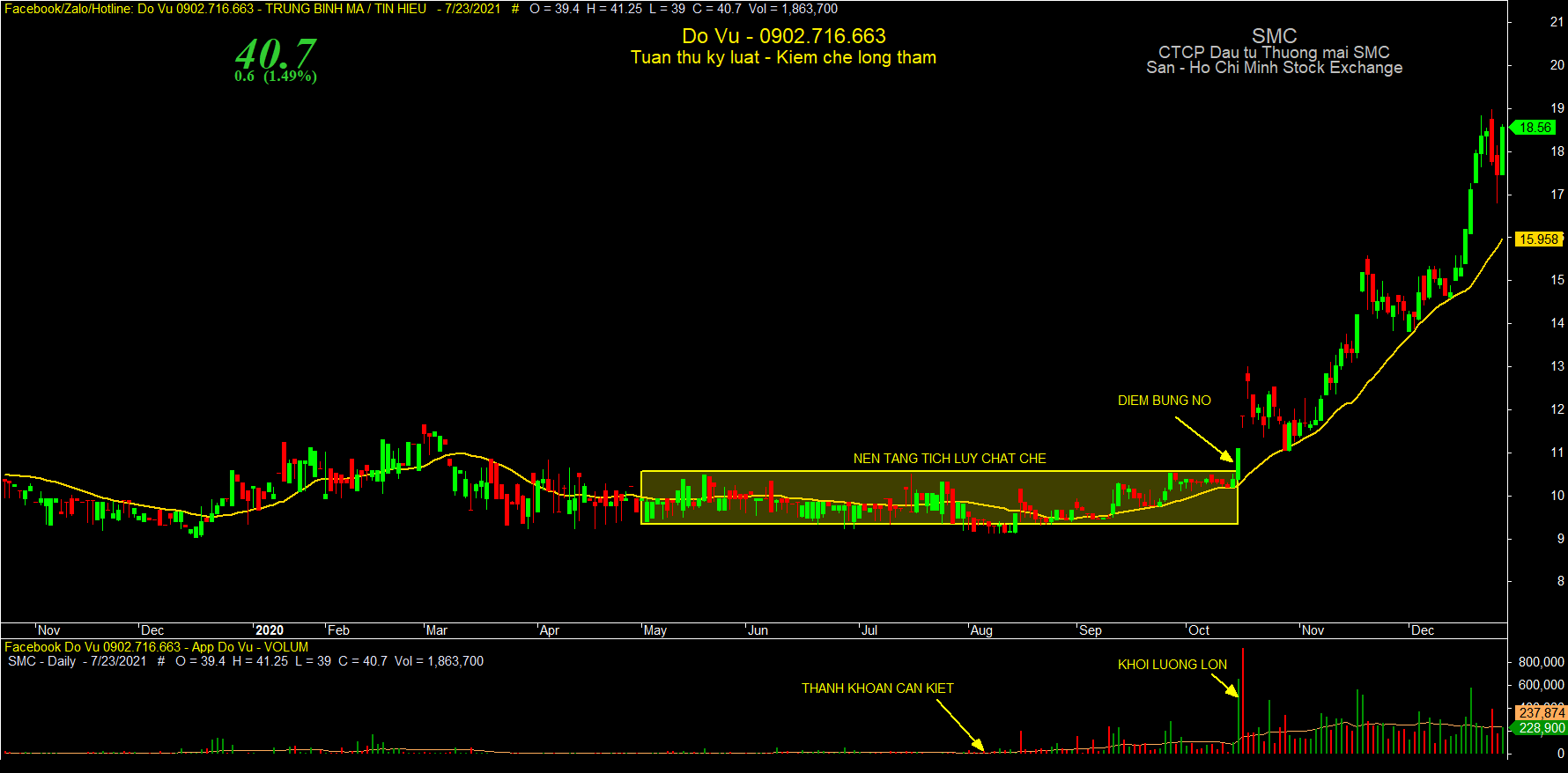Click the KHOI LUONG LON volume label
This screenshot has height=773, width=1568.
coord(1172,665)
